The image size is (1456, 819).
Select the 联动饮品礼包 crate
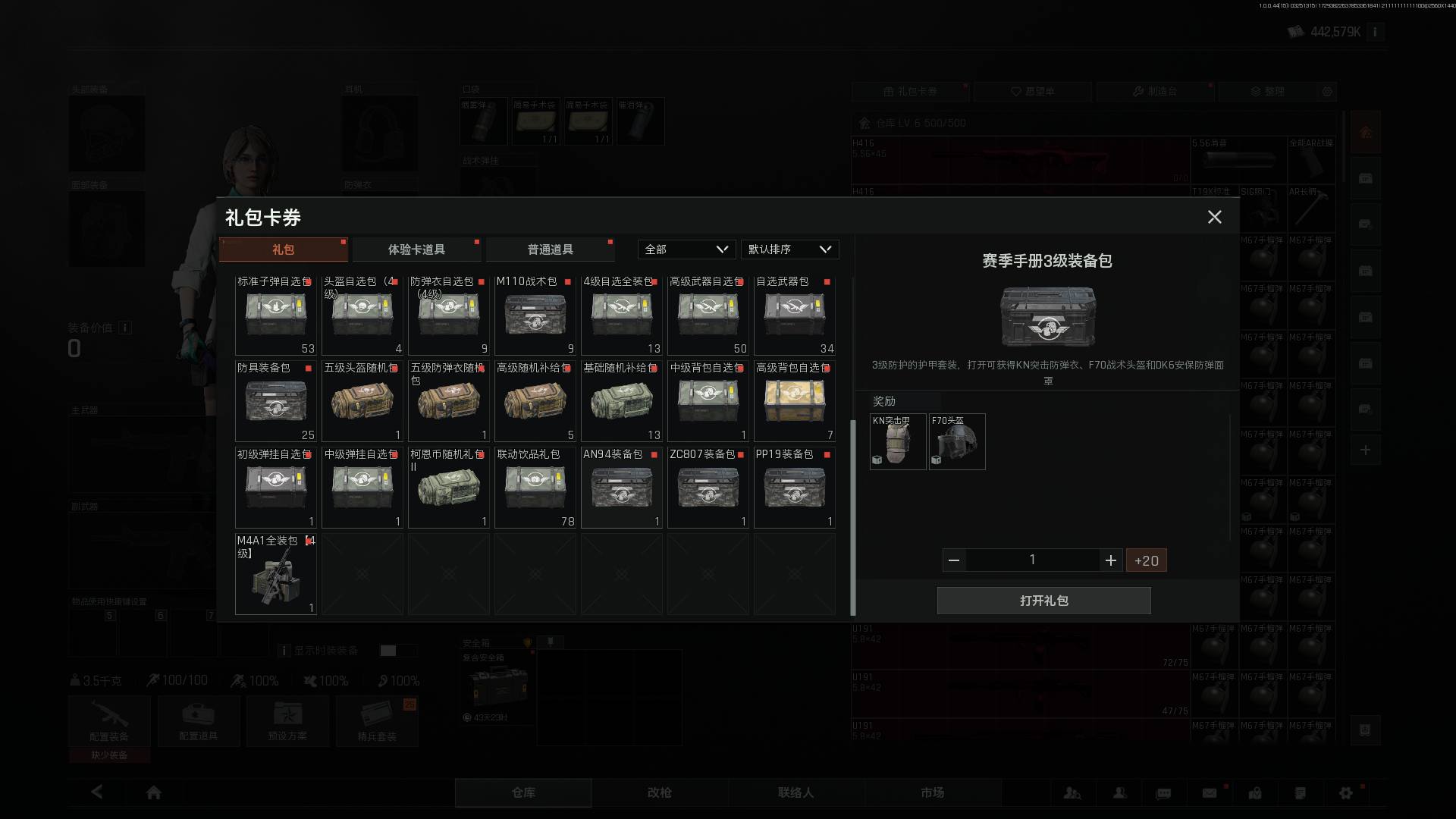point(535,488)
